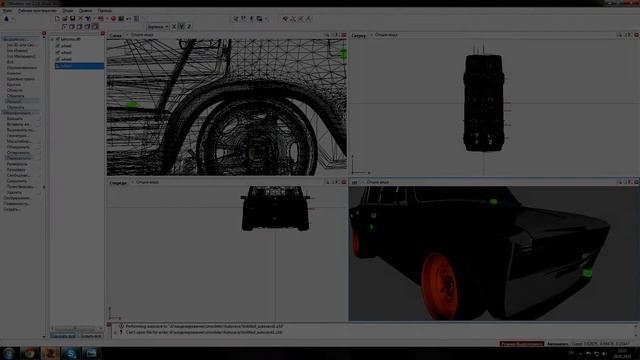Viewport: 640px width, 360px height.
Task: Click the right tab under the objects tree
Action: [x=91, y=336]
